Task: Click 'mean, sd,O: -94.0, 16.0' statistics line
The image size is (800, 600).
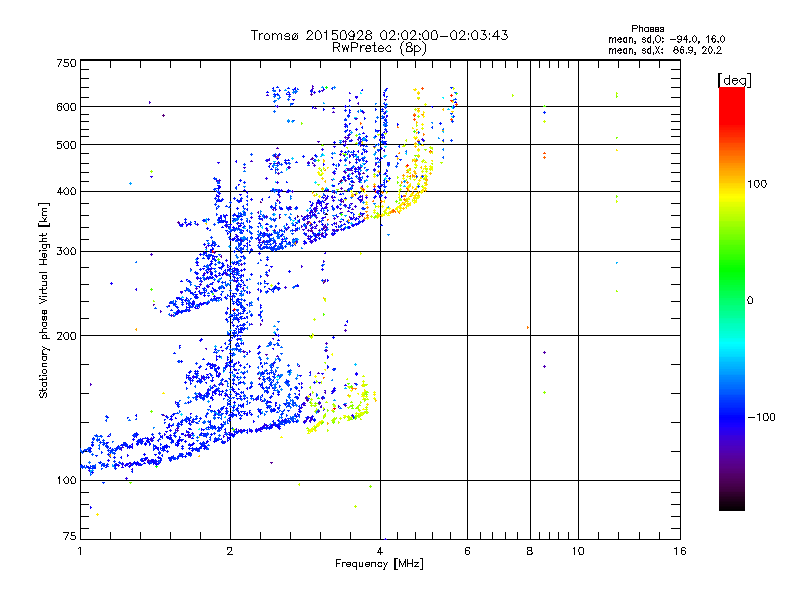Action: [x=666, y=39]
